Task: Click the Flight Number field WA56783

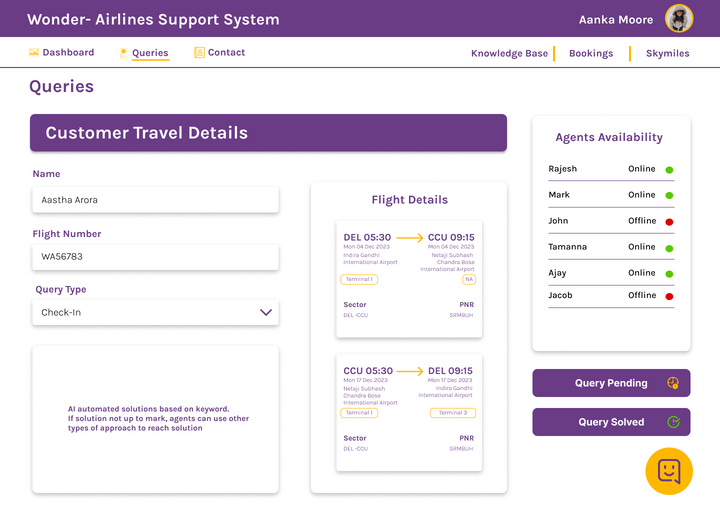Action: coord(155,257)
